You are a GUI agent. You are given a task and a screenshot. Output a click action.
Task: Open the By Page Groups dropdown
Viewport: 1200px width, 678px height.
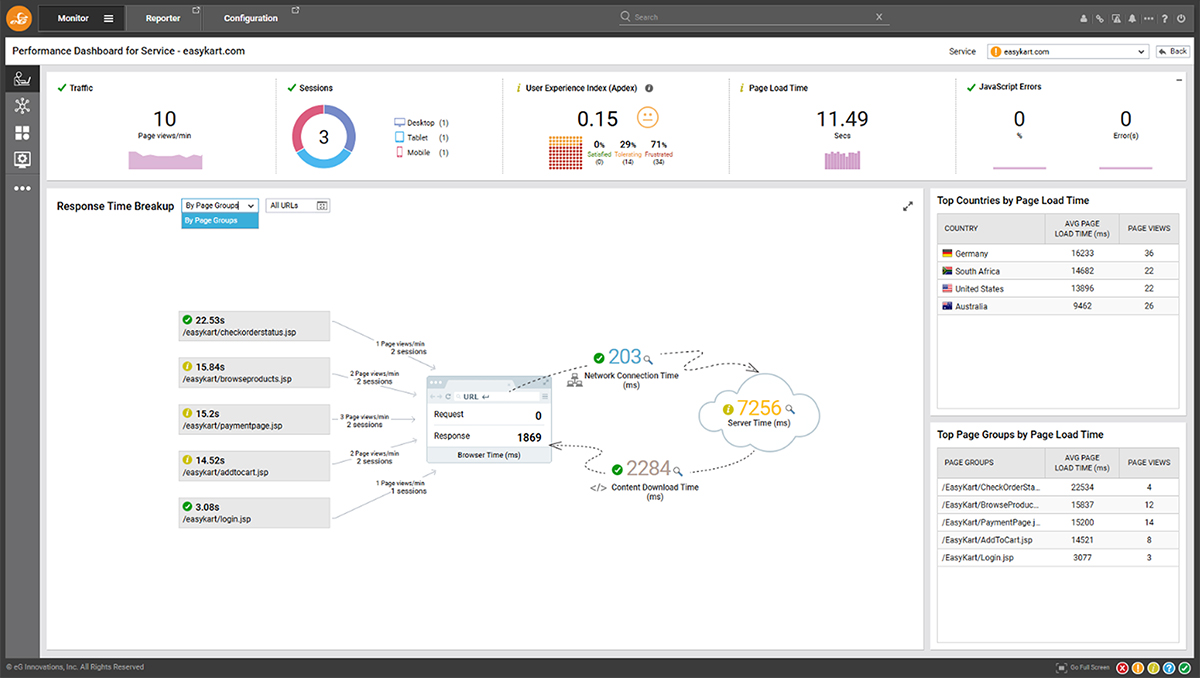click(x=220, y=206)
